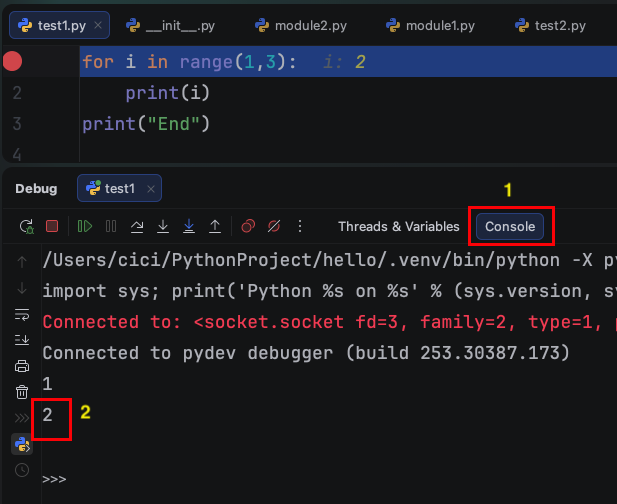Screen dimensions: 617x504
Task: Click the Print console output icon
Action: [x=22, y=366]
